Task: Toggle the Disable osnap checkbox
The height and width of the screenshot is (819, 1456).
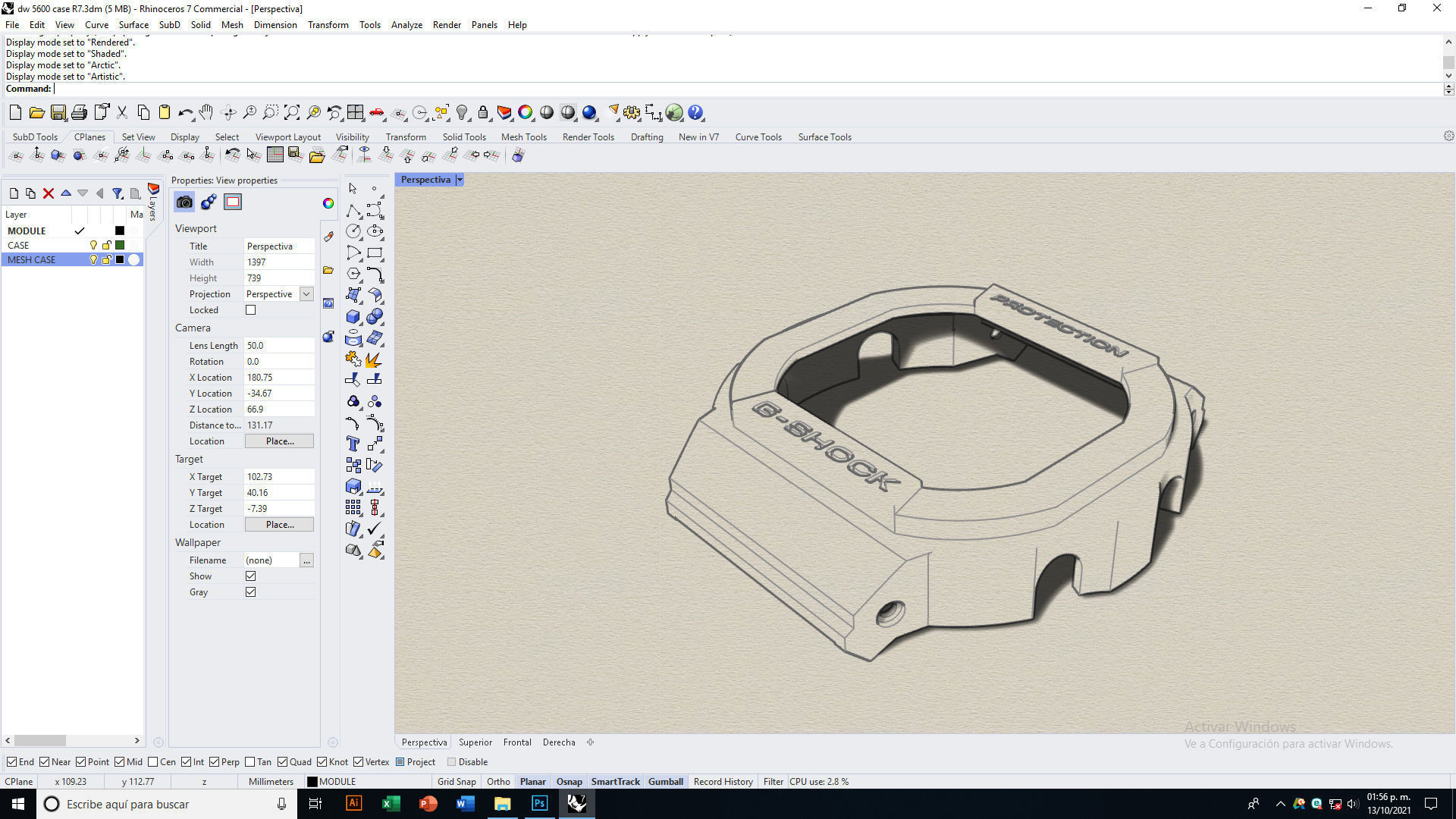Action: pos(452,762)
